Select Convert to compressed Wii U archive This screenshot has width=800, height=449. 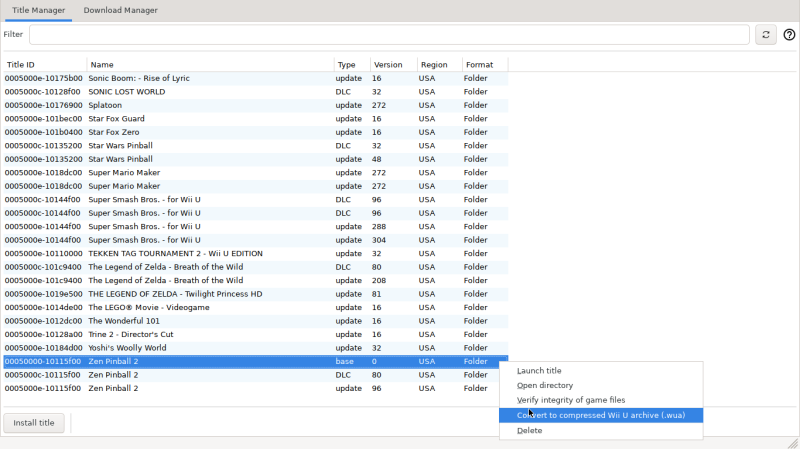(601, 415)
